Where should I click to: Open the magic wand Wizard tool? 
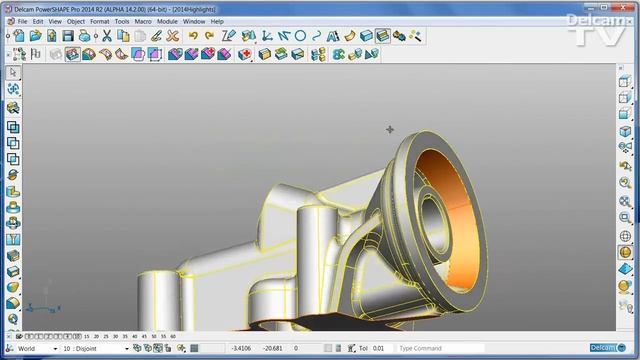[416, 36]
